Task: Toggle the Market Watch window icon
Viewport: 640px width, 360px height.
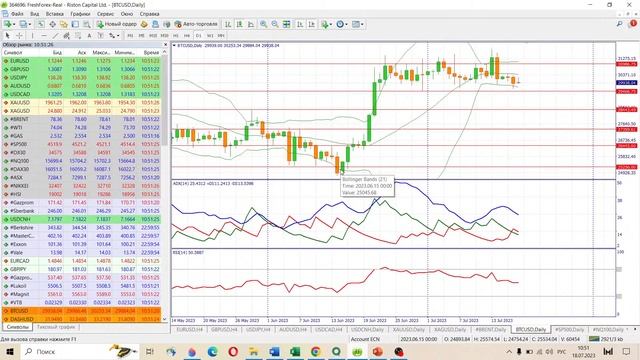Action: coord(41,24)
